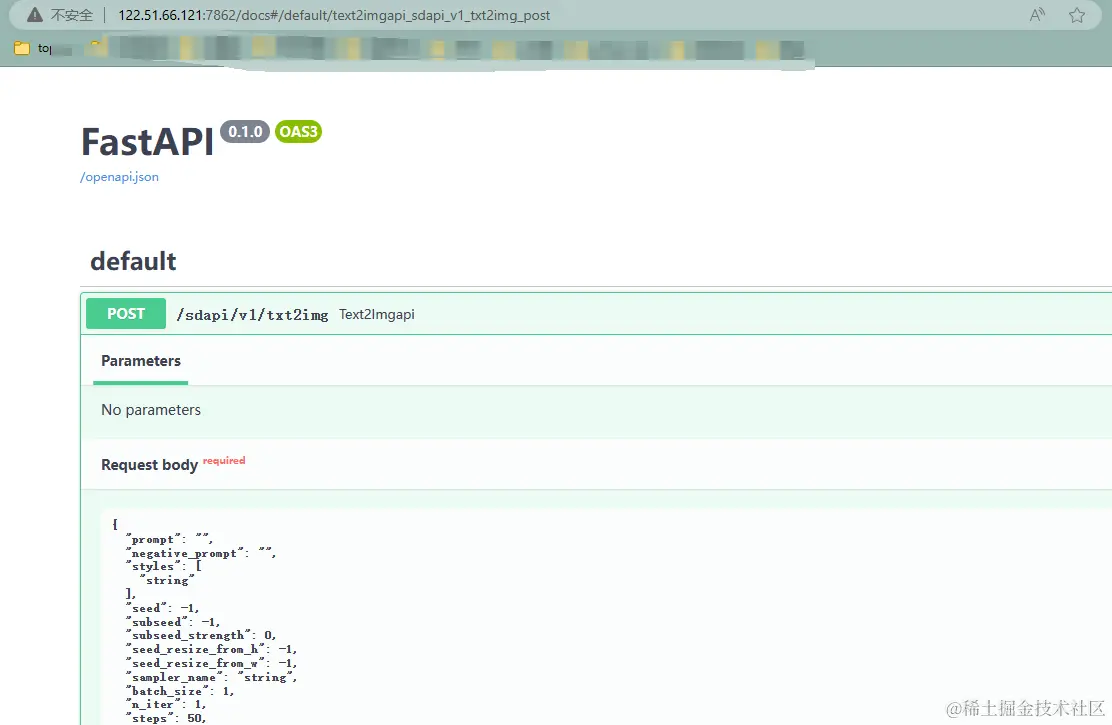Screen dimensions: 1112x725
Task: Click the "n_iter": 1 JSON line
Action: click(x=166, y=704)
